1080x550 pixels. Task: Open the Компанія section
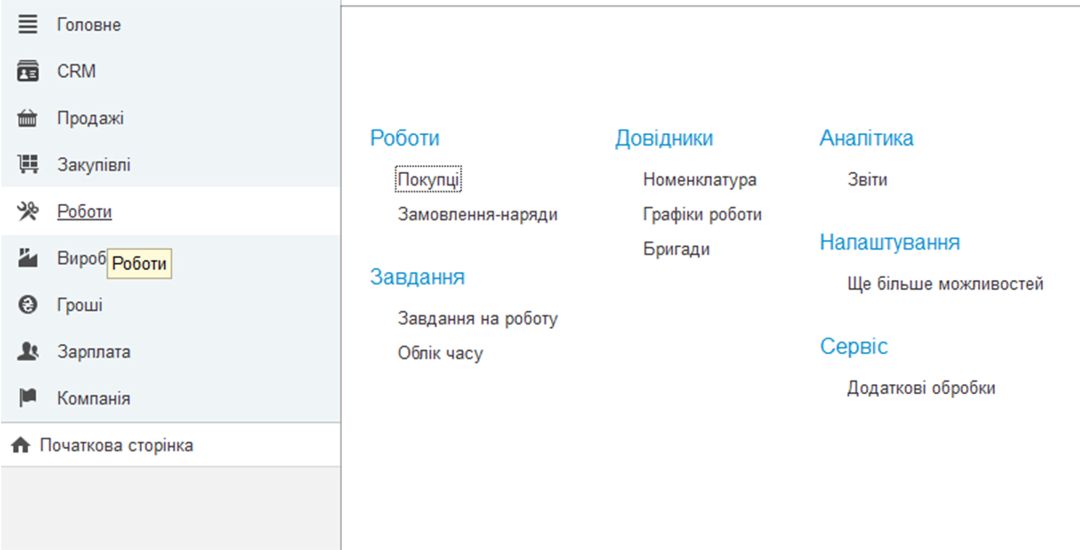(x=94, y=399)
